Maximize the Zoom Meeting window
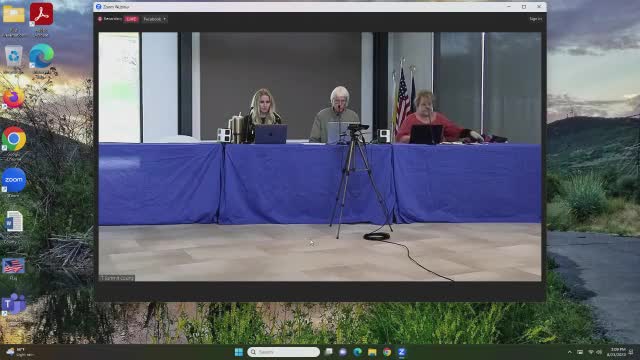The height and width of the screenshot is (360, 640). (524, 7)
